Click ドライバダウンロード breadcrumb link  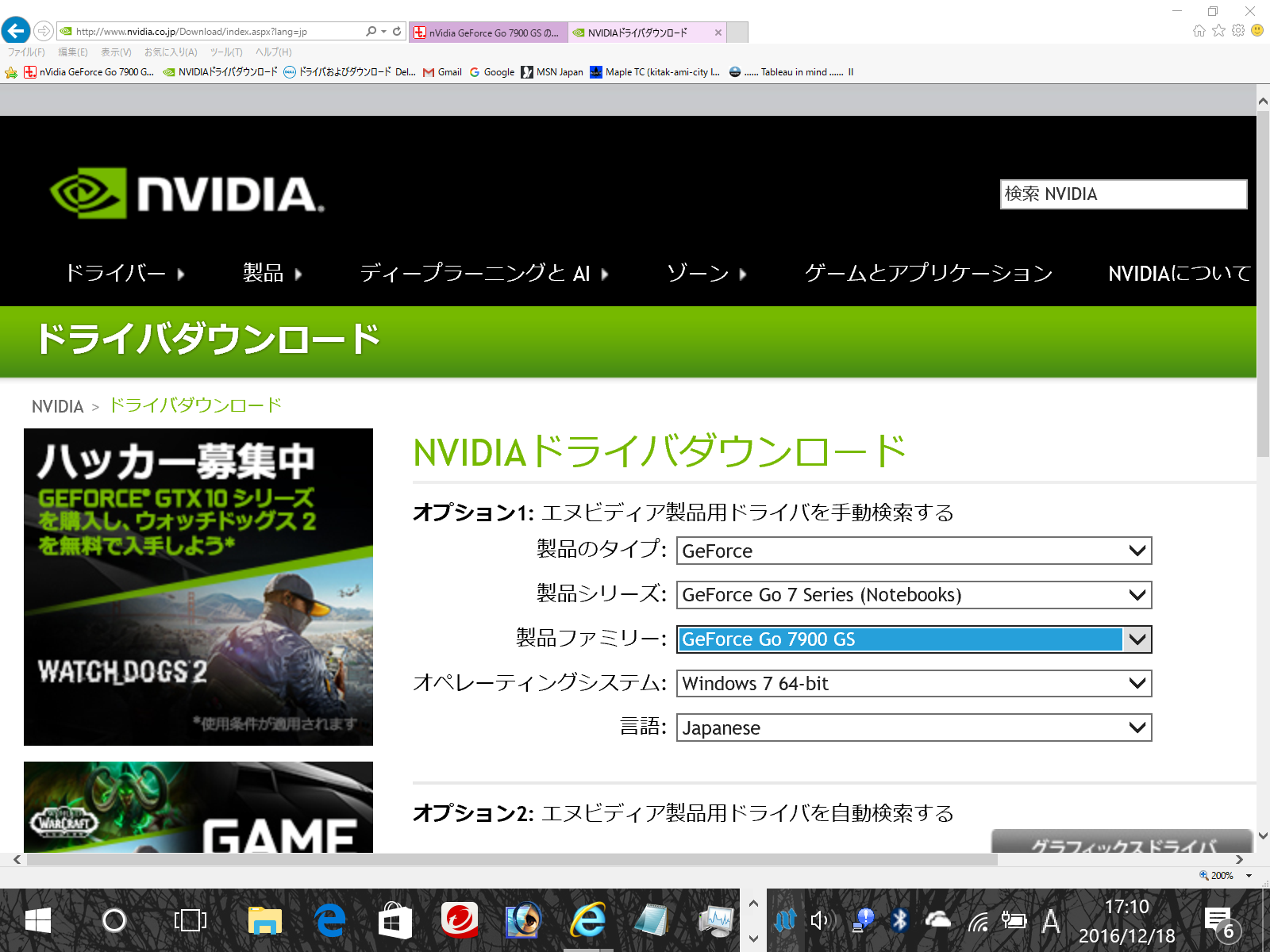click(x=195, y=405)
